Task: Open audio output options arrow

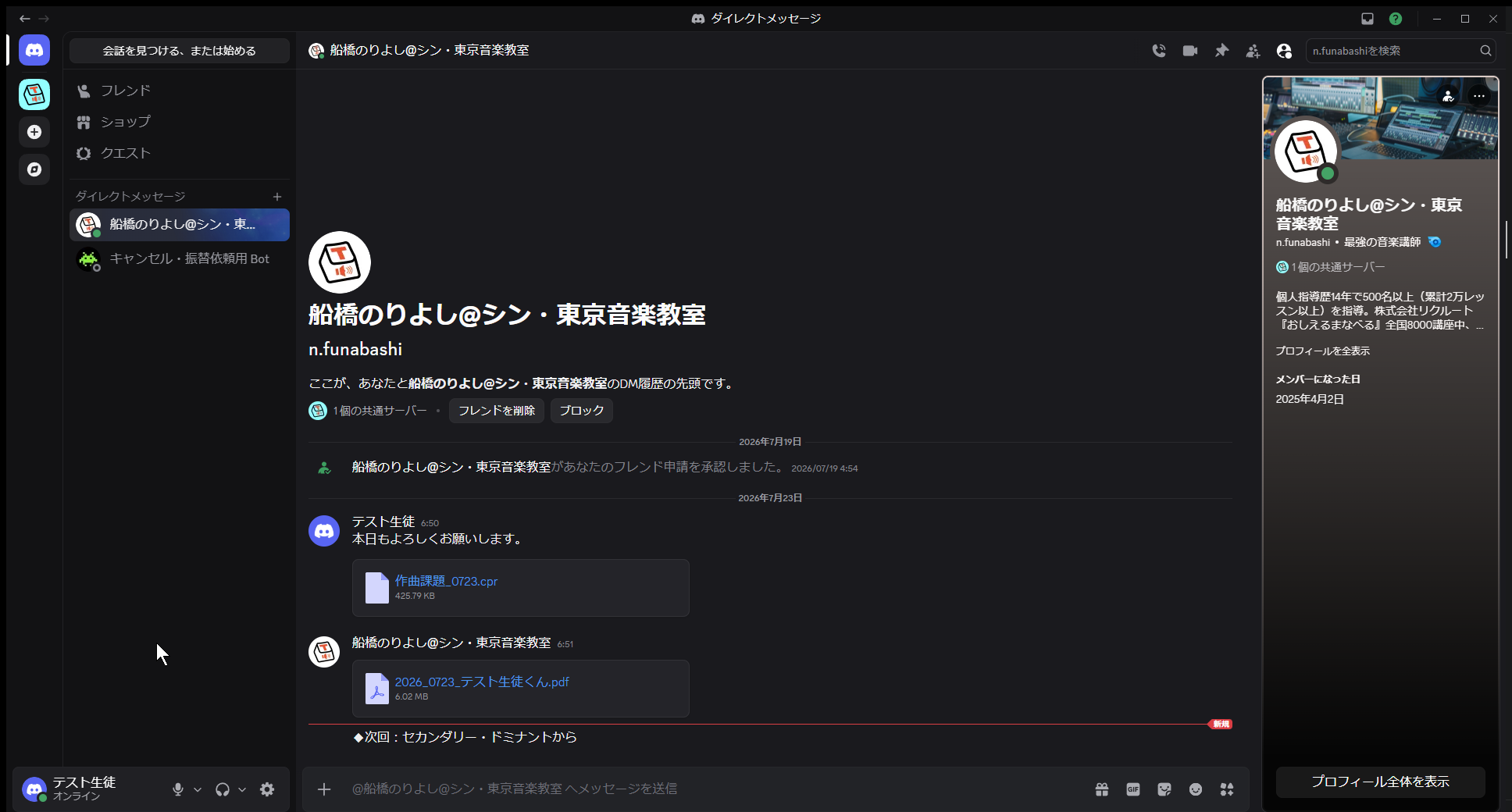Action: click(x=242, y=789)
